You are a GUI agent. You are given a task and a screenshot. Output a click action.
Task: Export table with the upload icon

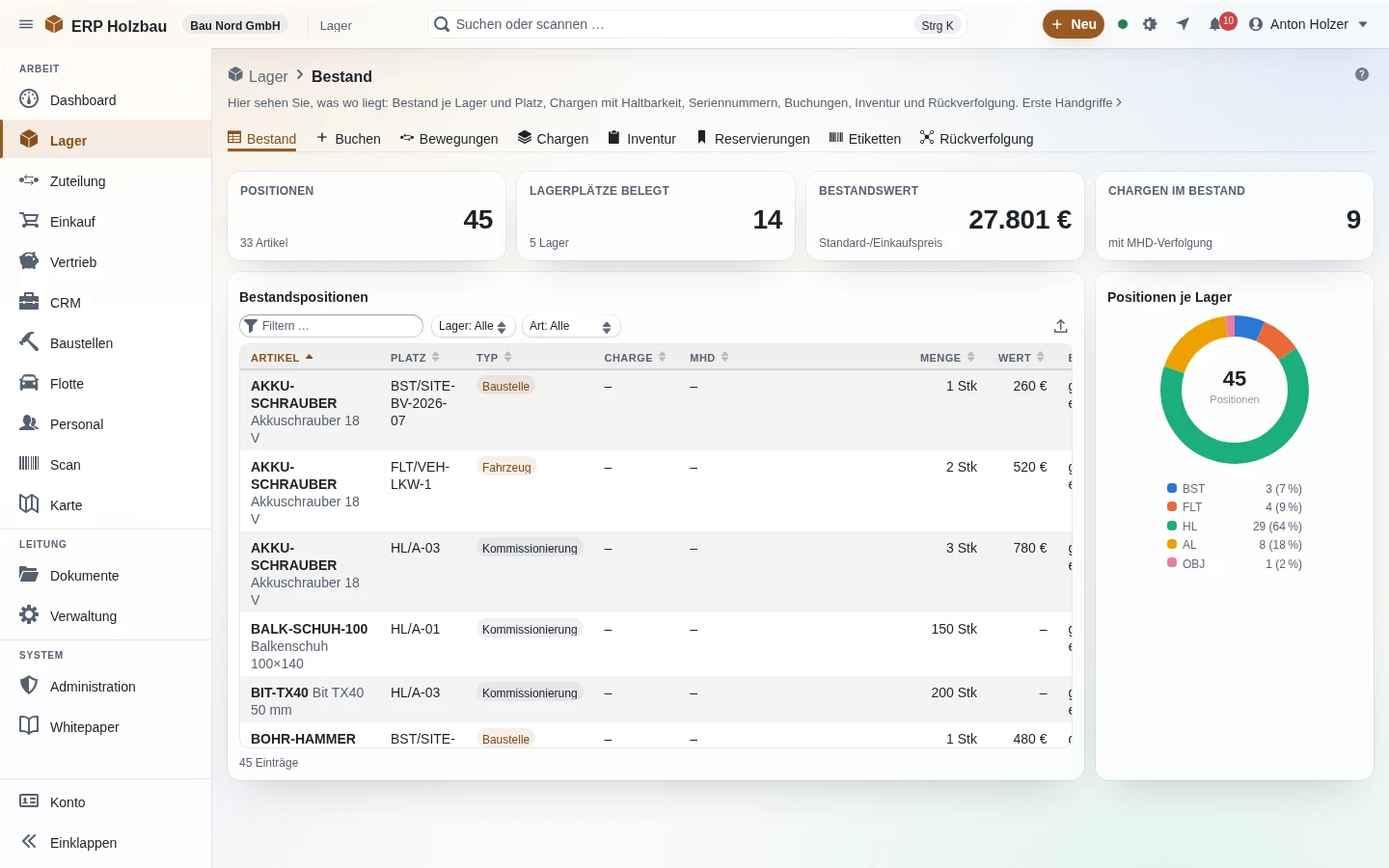[1060, 326]
